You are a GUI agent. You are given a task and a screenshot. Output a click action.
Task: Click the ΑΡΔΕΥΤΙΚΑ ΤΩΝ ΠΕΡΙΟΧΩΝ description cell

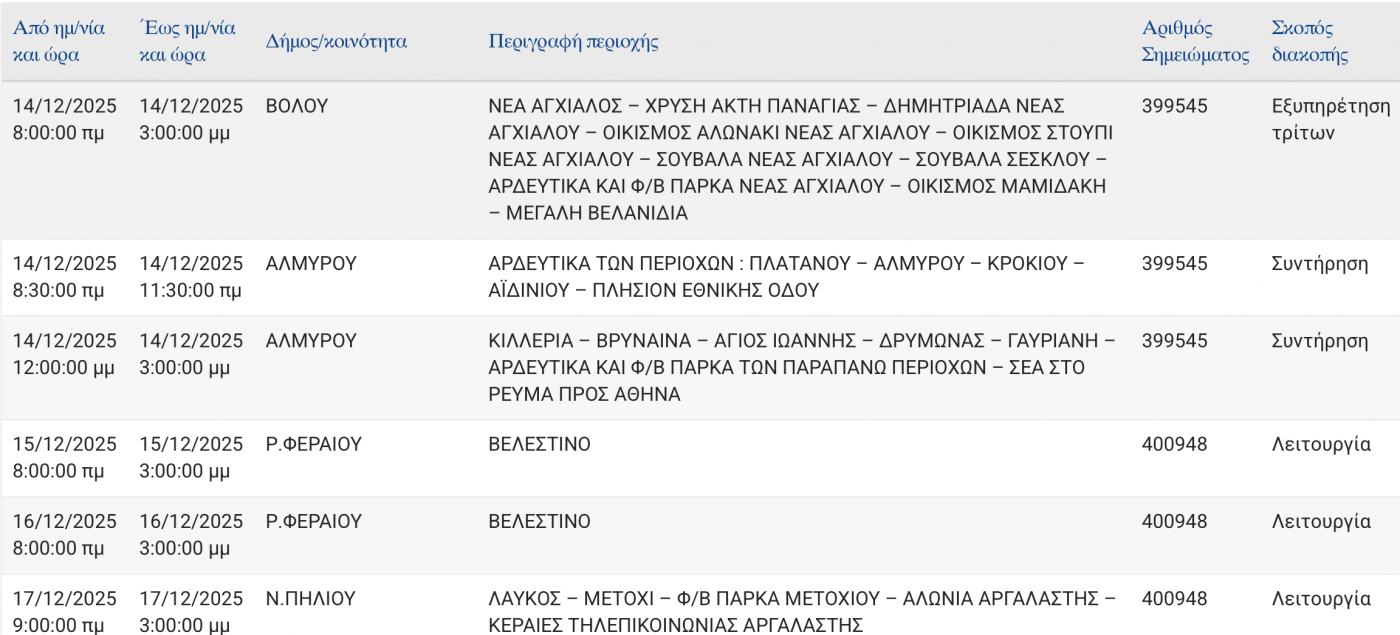(786, 277)
